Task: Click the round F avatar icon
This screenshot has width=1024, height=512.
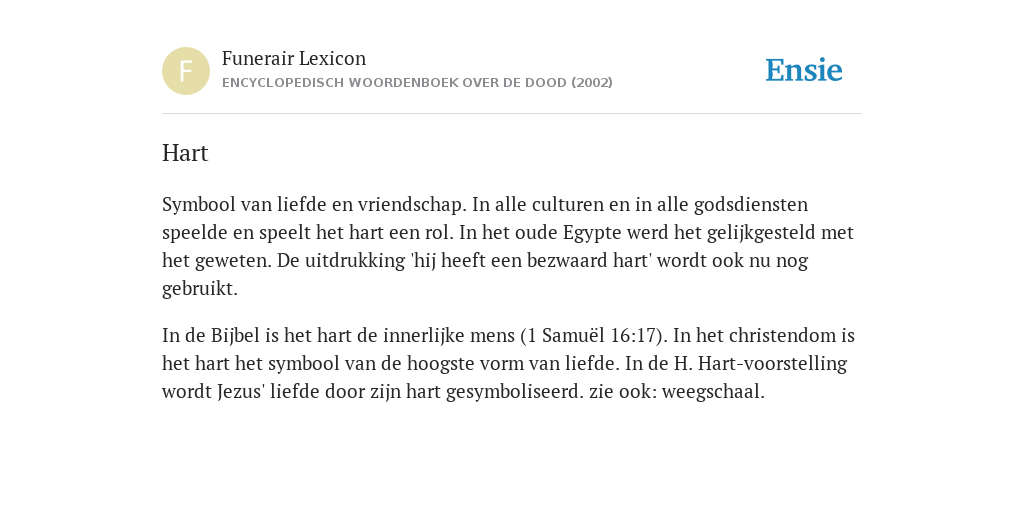Action: click(x=186, y=71)
